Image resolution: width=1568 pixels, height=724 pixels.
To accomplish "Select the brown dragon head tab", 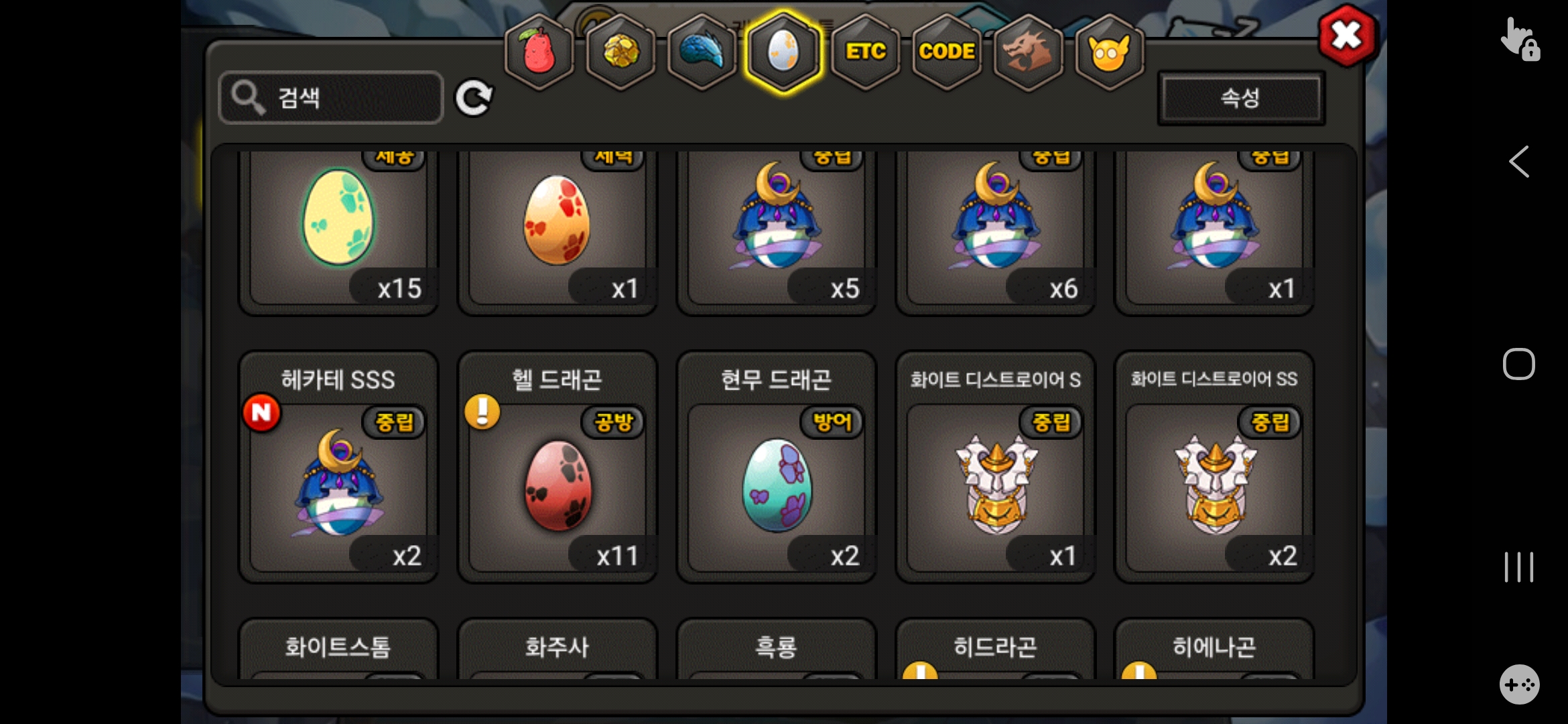I will point(1028,52).
